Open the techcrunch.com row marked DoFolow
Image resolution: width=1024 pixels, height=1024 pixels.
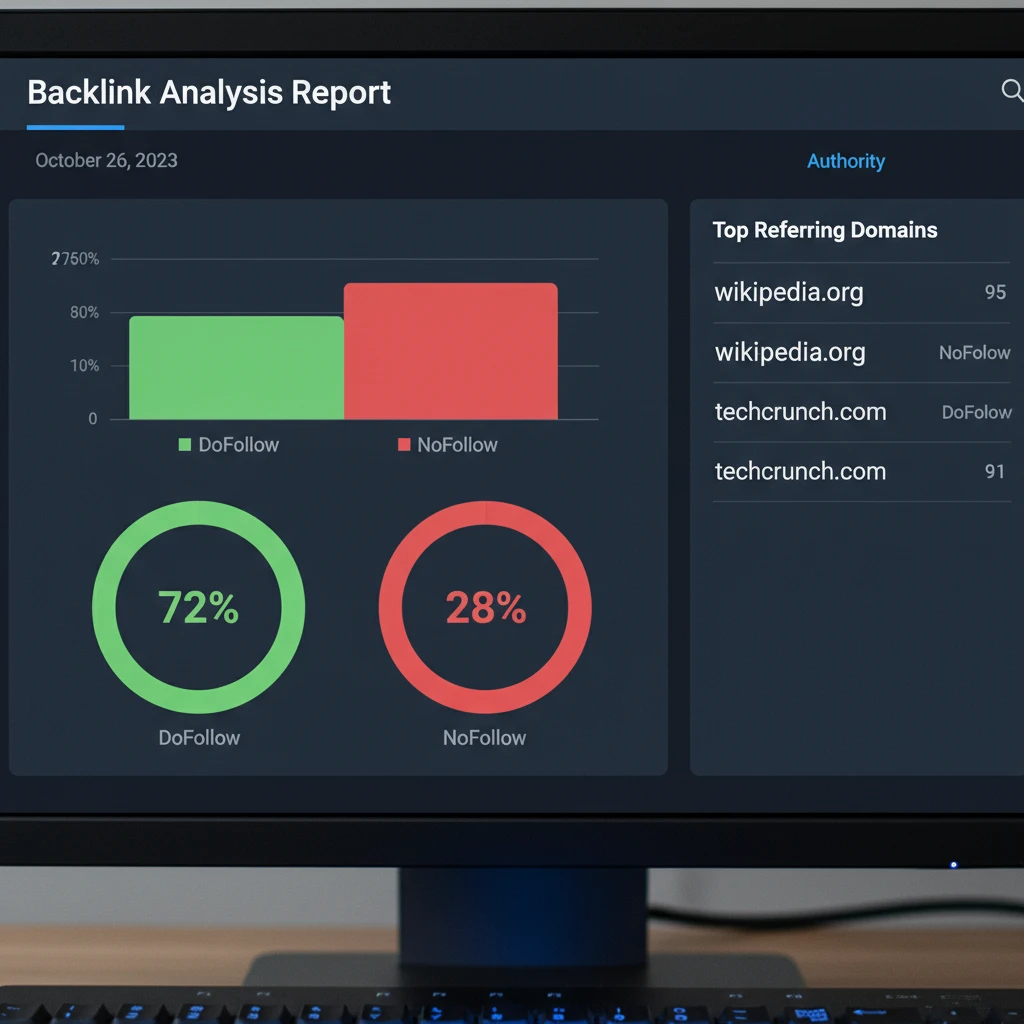coord(800,412)
